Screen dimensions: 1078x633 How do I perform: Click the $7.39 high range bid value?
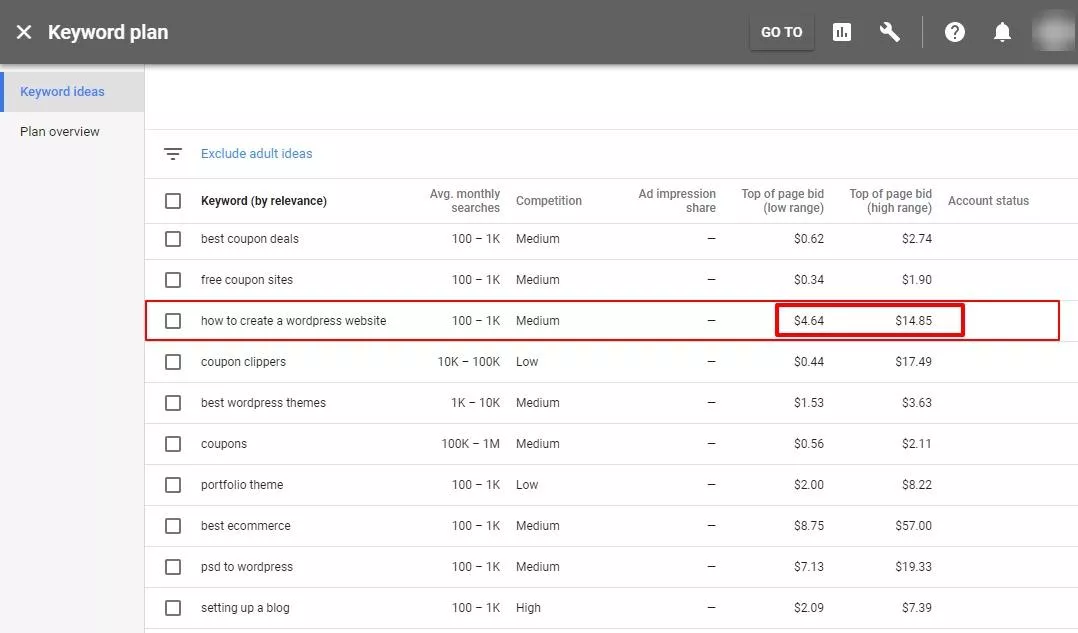(917, 608)
